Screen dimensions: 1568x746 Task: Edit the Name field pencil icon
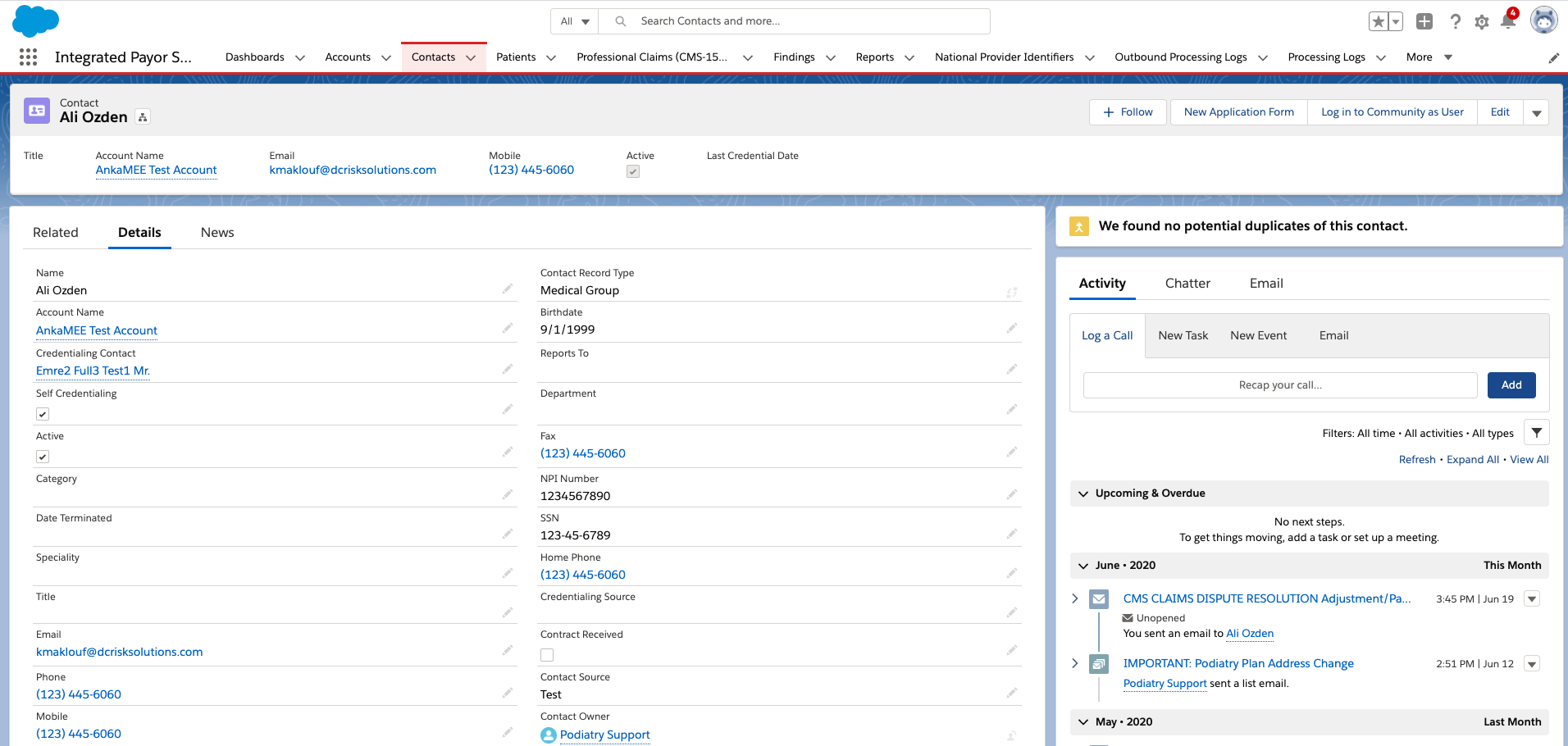(508, 289)
